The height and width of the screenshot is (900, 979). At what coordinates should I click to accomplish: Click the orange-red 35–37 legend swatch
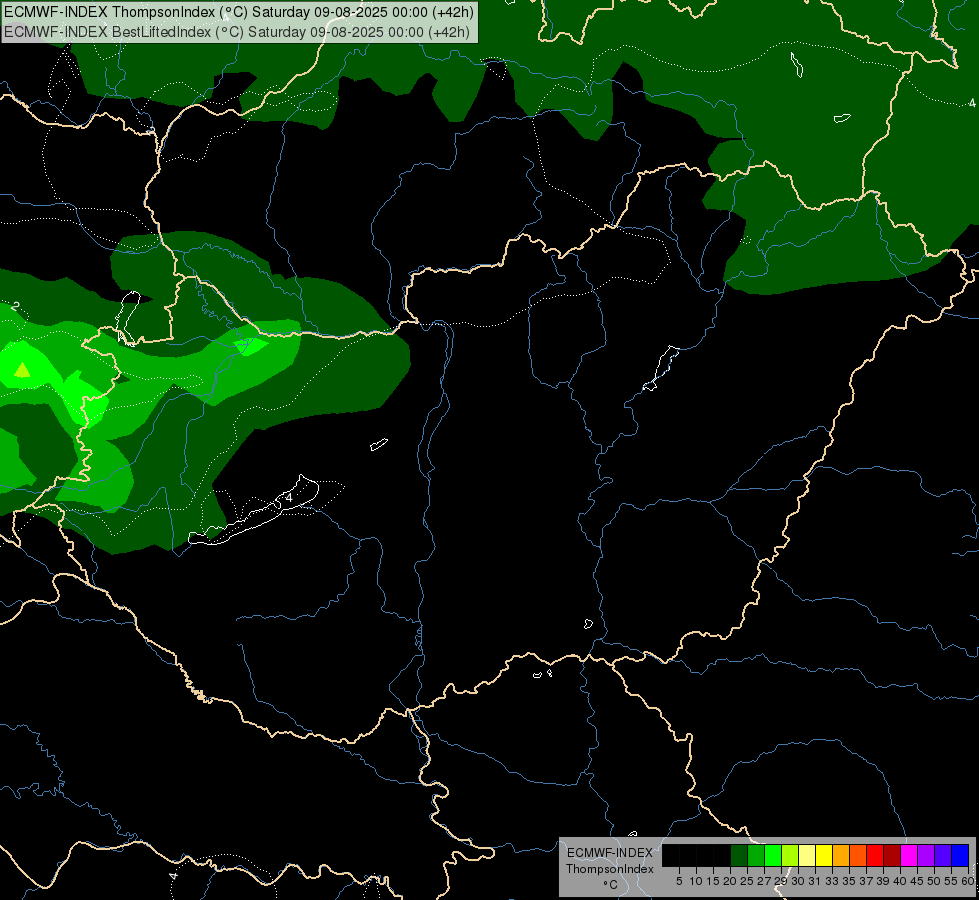coord(858,855)
